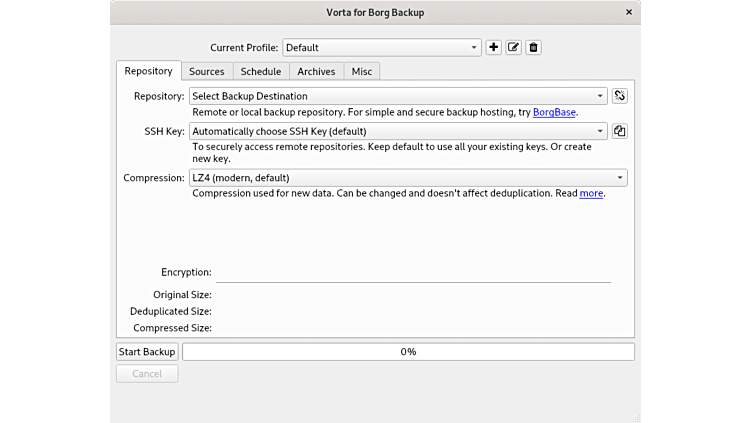The height and width of the screenshot is (423, 752).
Task: Click the Cancel button
Action: coord(147,373)
